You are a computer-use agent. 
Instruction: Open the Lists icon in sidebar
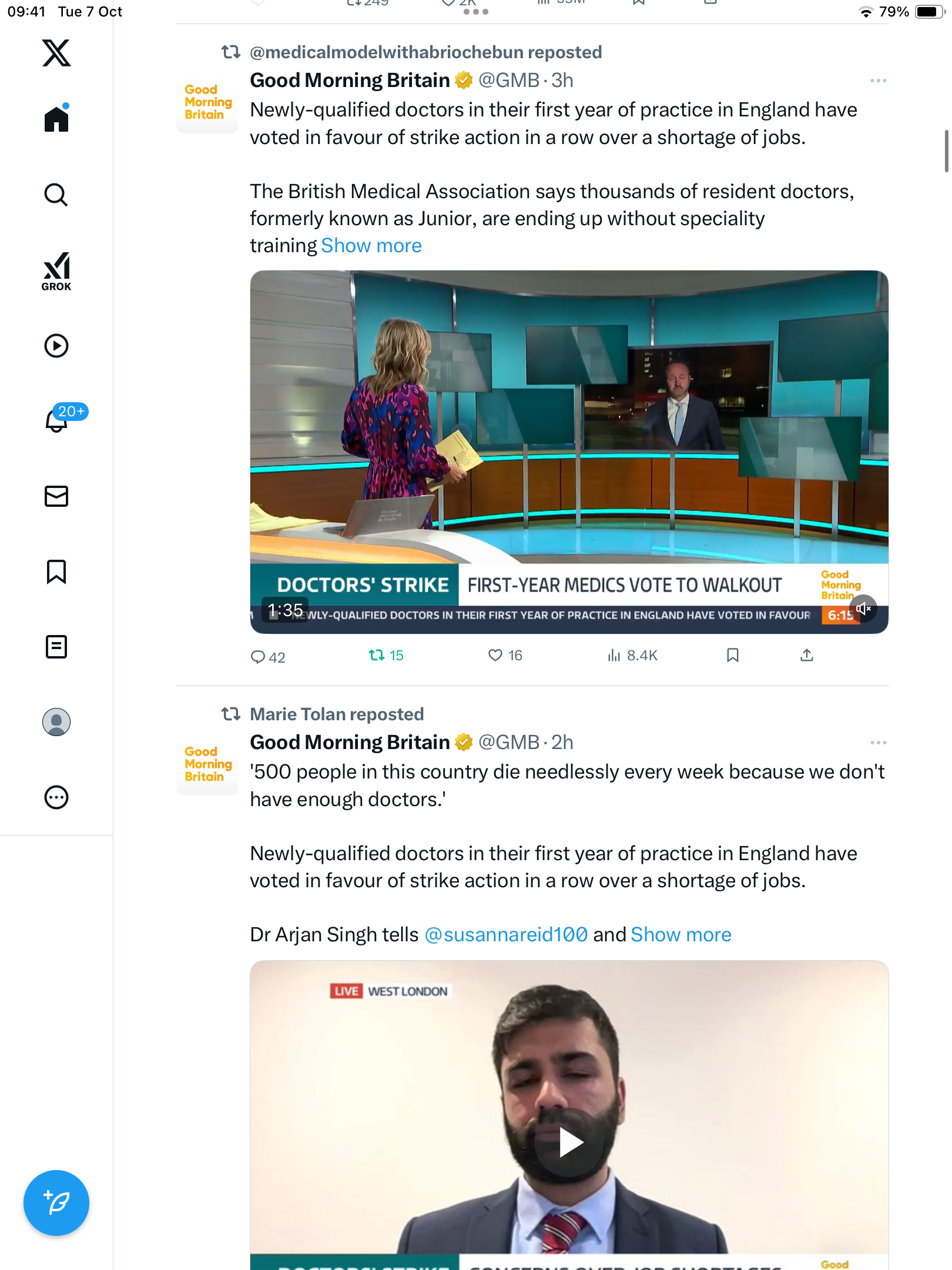[x=56, y=647]
